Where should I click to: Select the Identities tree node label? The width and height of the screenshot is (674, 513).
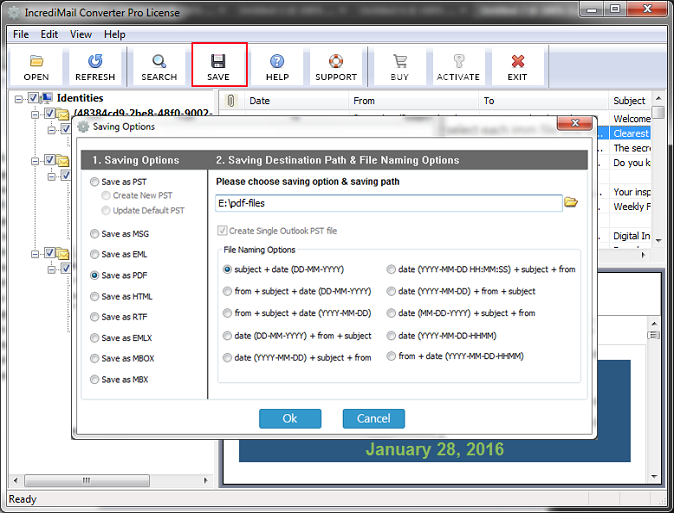click(x=80, y=98)
